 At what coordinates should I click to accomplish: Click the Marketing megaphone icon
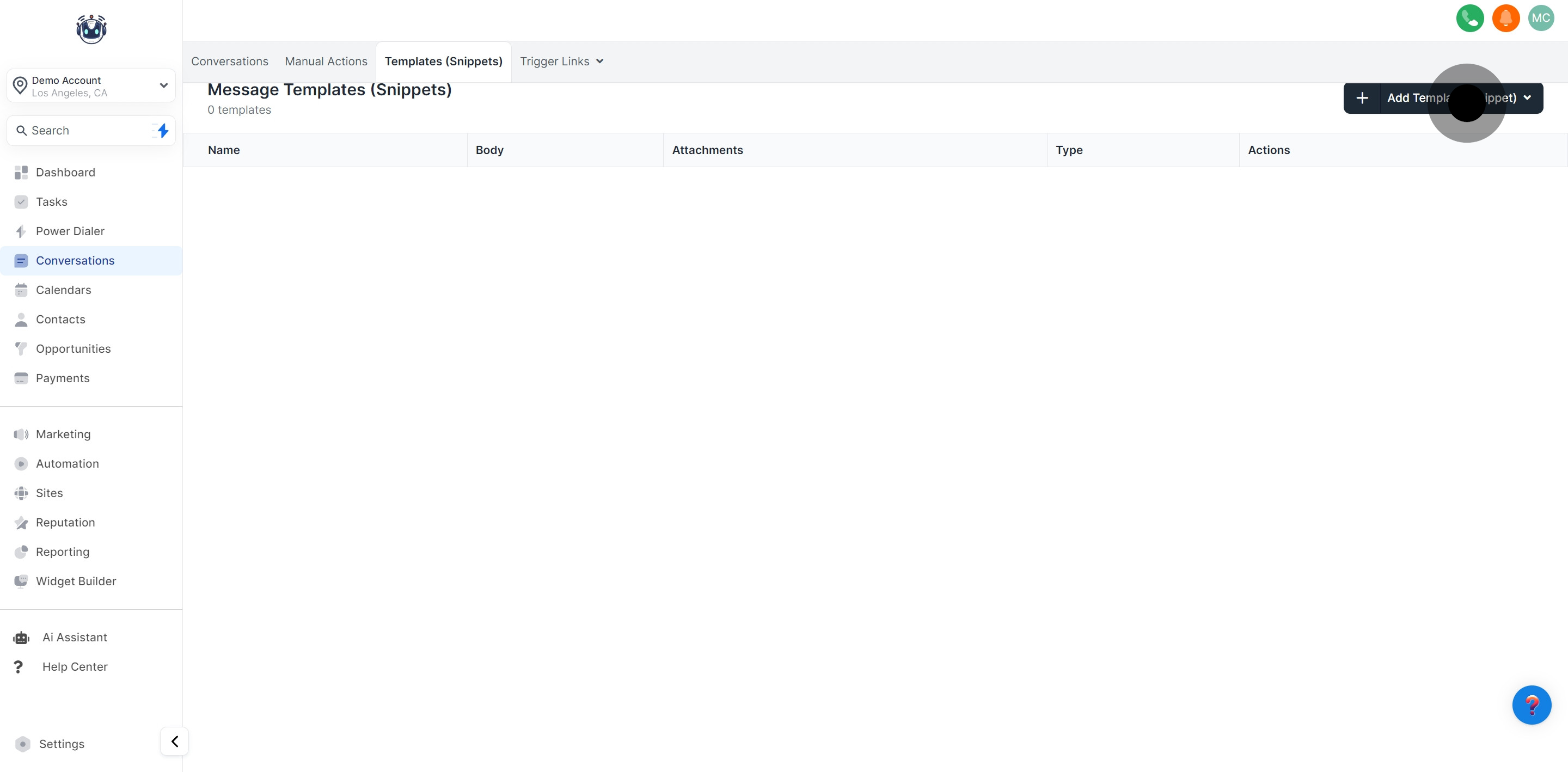tap(21, 433)
